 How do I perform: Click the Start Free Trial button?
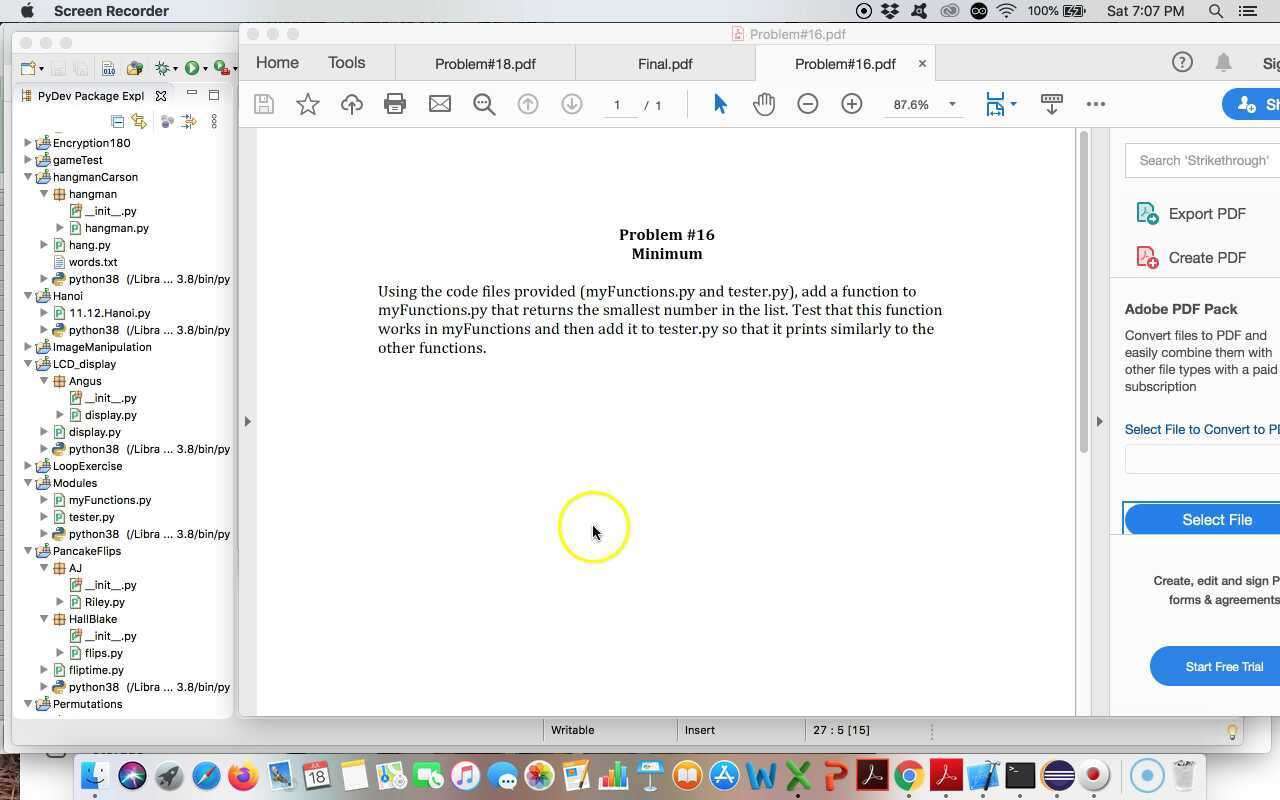click(1223, 667)
